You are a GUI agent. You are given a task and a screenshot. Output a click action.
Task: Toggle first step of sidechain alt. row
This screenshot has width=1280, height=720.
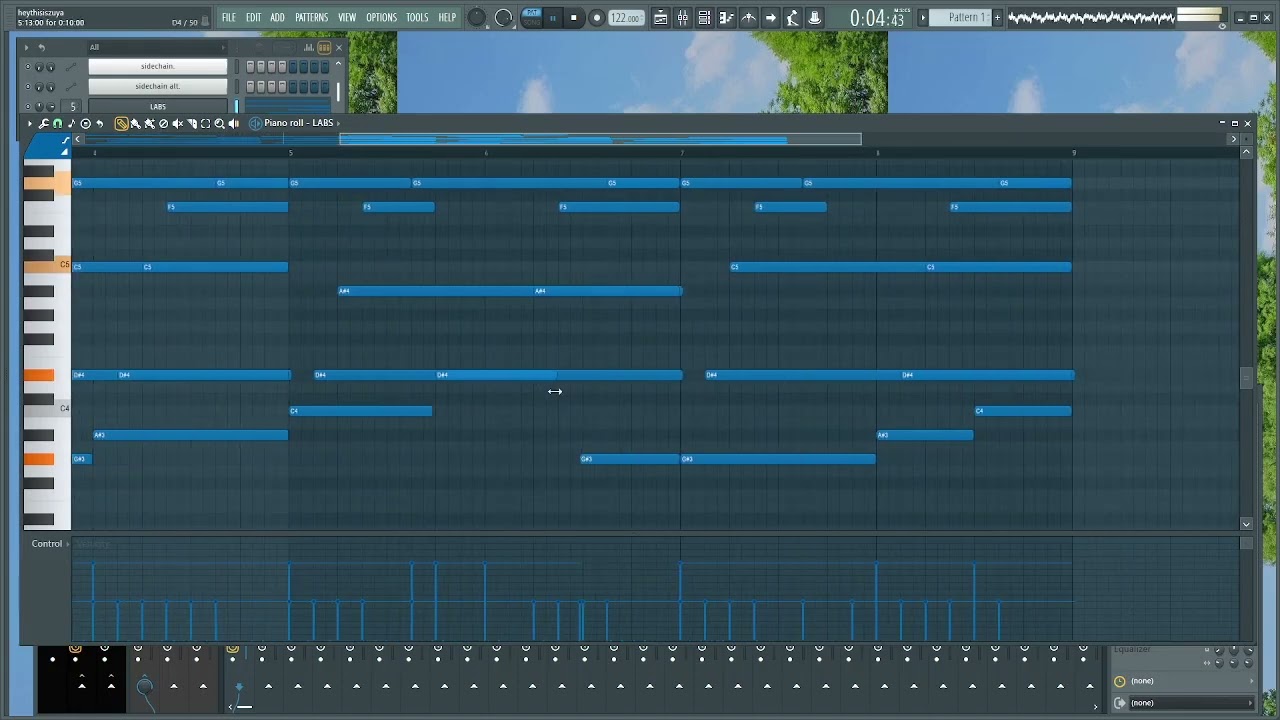250,87
